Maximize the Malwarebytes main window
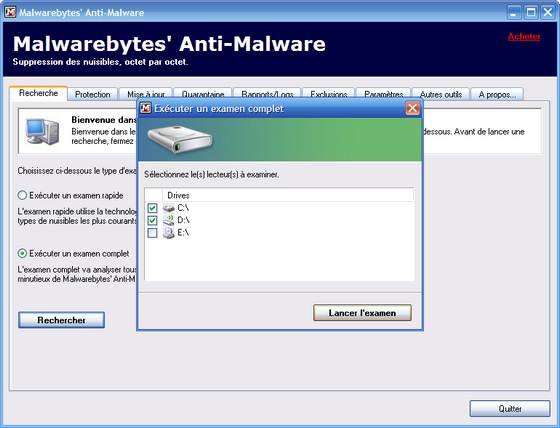The width and height of the screenshot is (560, 428). pyautogui.click(x=531, y=13)
